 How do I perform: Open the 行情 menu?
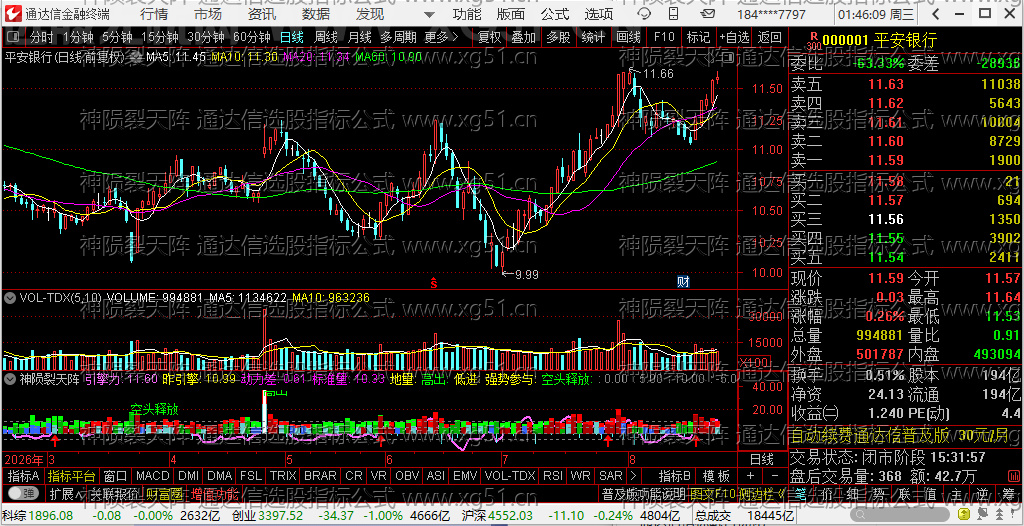coord(153,14)
